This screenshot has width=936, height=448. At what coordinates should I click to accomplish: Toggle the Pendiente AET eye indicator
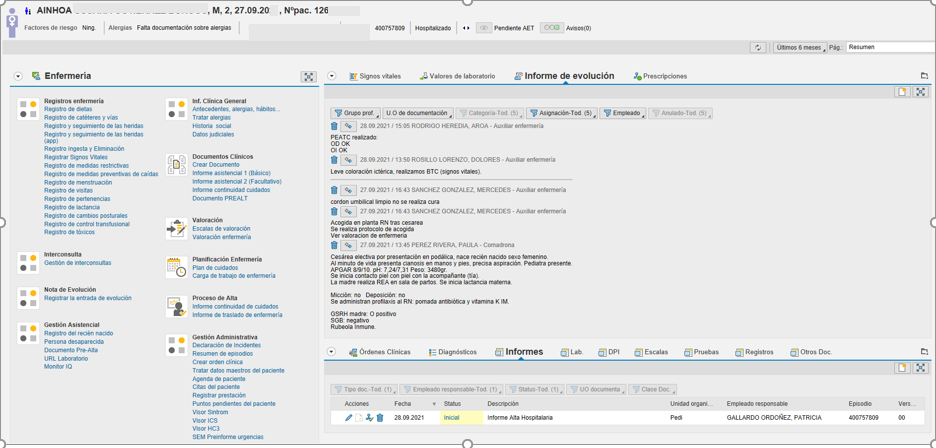tap(484, 28)
